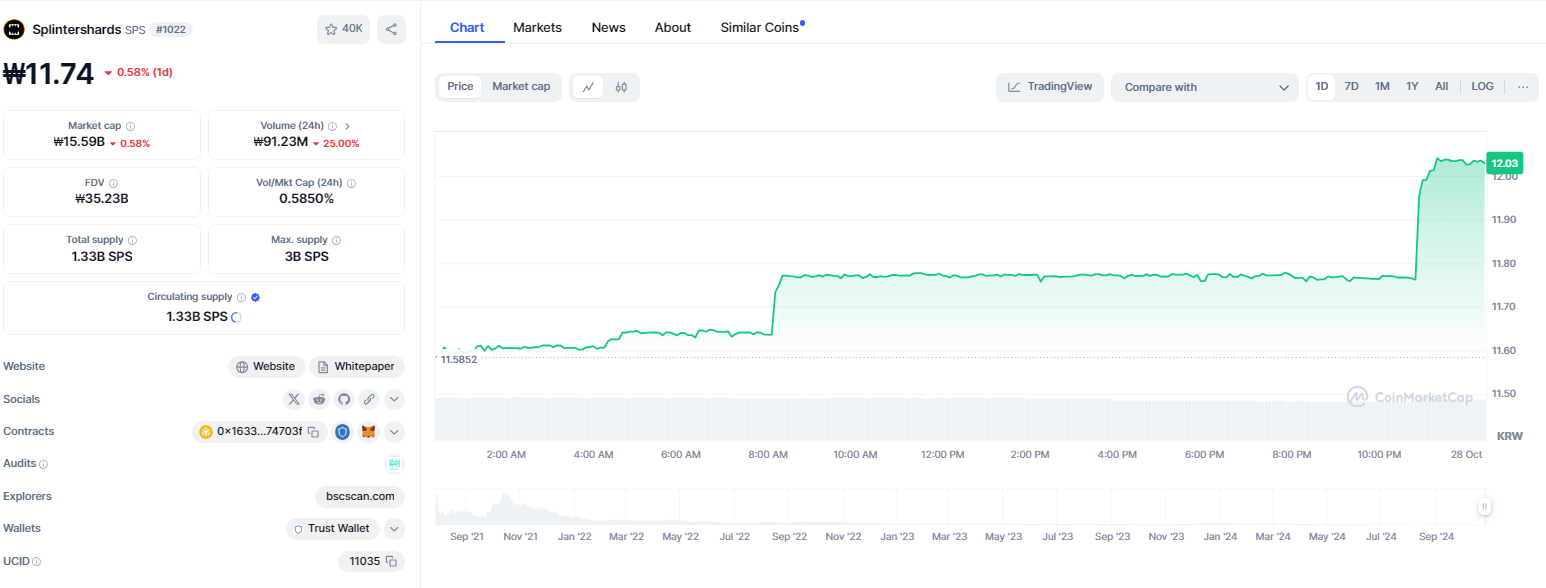Open the Chart tab
Screen dimensions: 1546x588
pos(467,27)
